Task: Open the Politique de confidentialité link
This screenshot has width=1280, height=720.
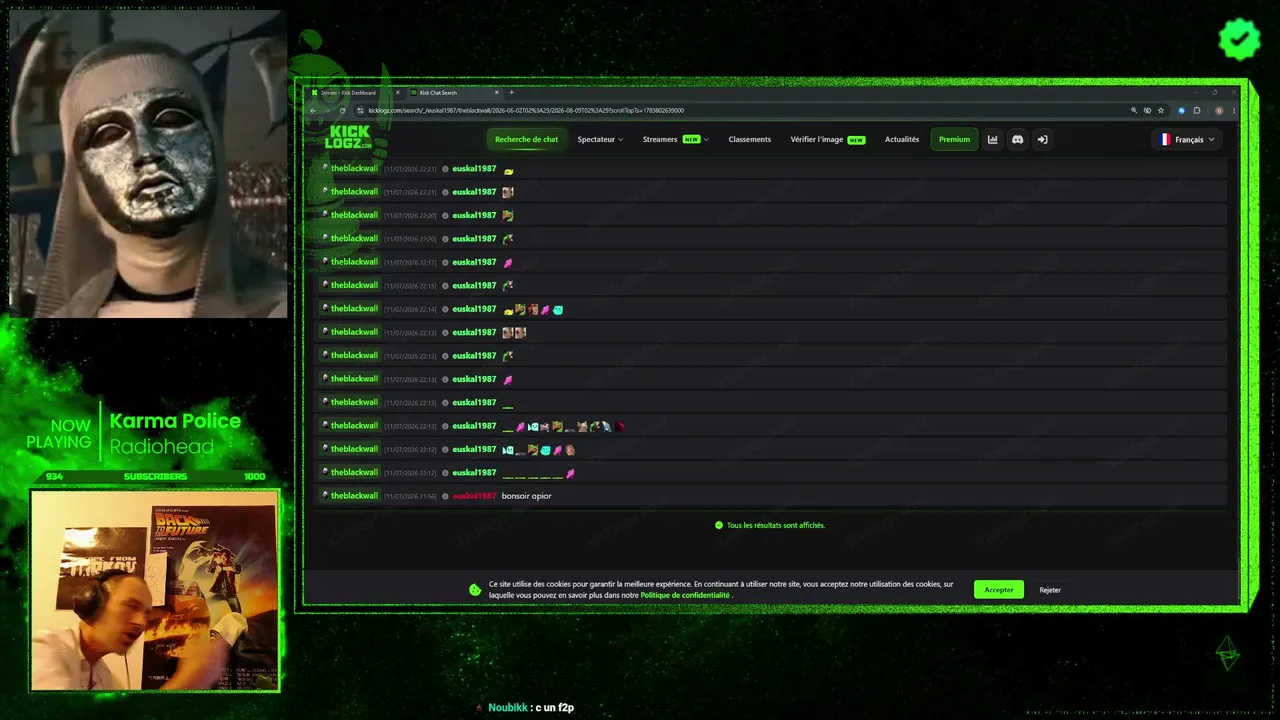Action: click(x=685, y=595)
